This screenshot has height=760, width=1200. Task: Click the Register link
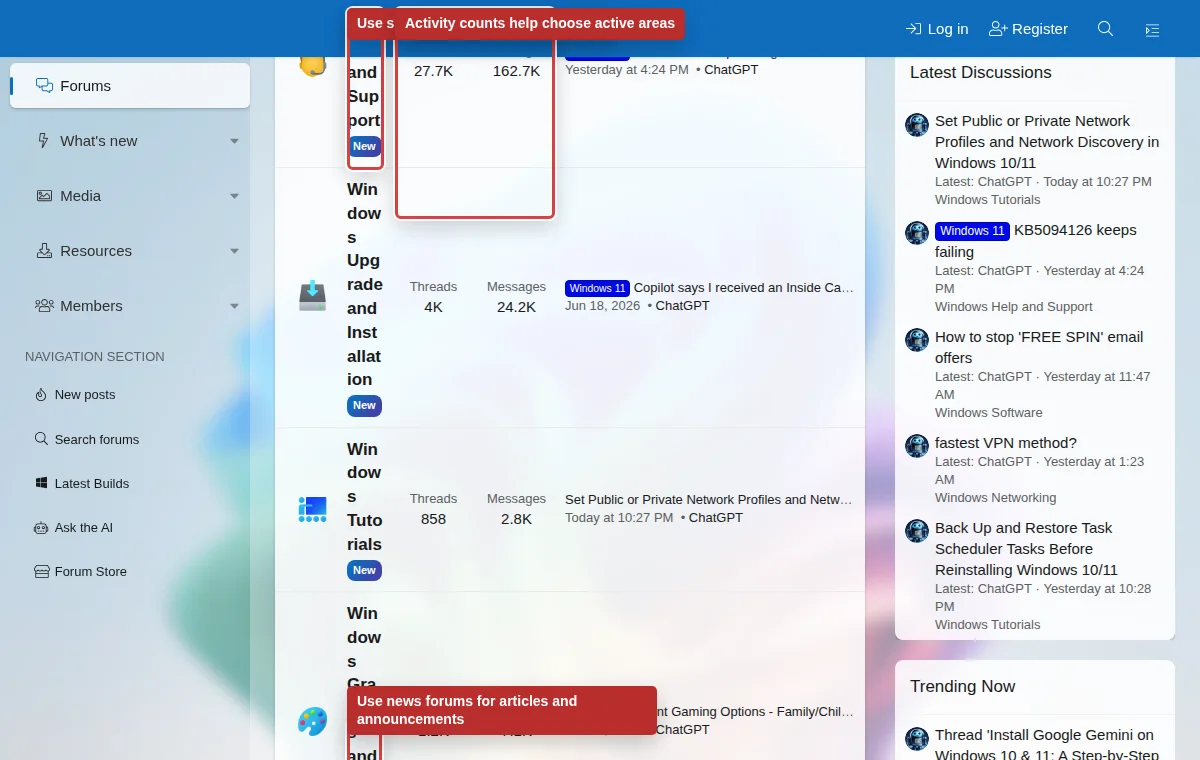pos(1028,29)
